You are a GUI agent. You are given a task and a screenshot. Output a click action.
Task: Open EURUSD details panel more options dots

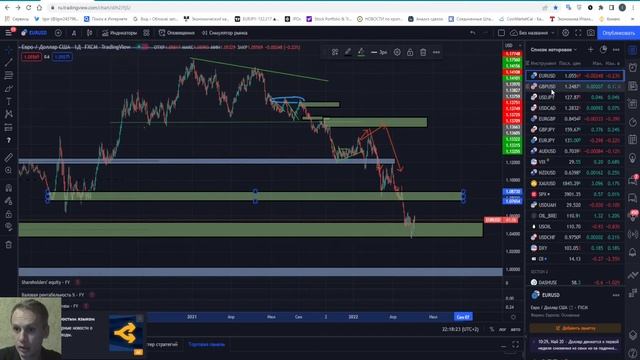click(616, 295)
